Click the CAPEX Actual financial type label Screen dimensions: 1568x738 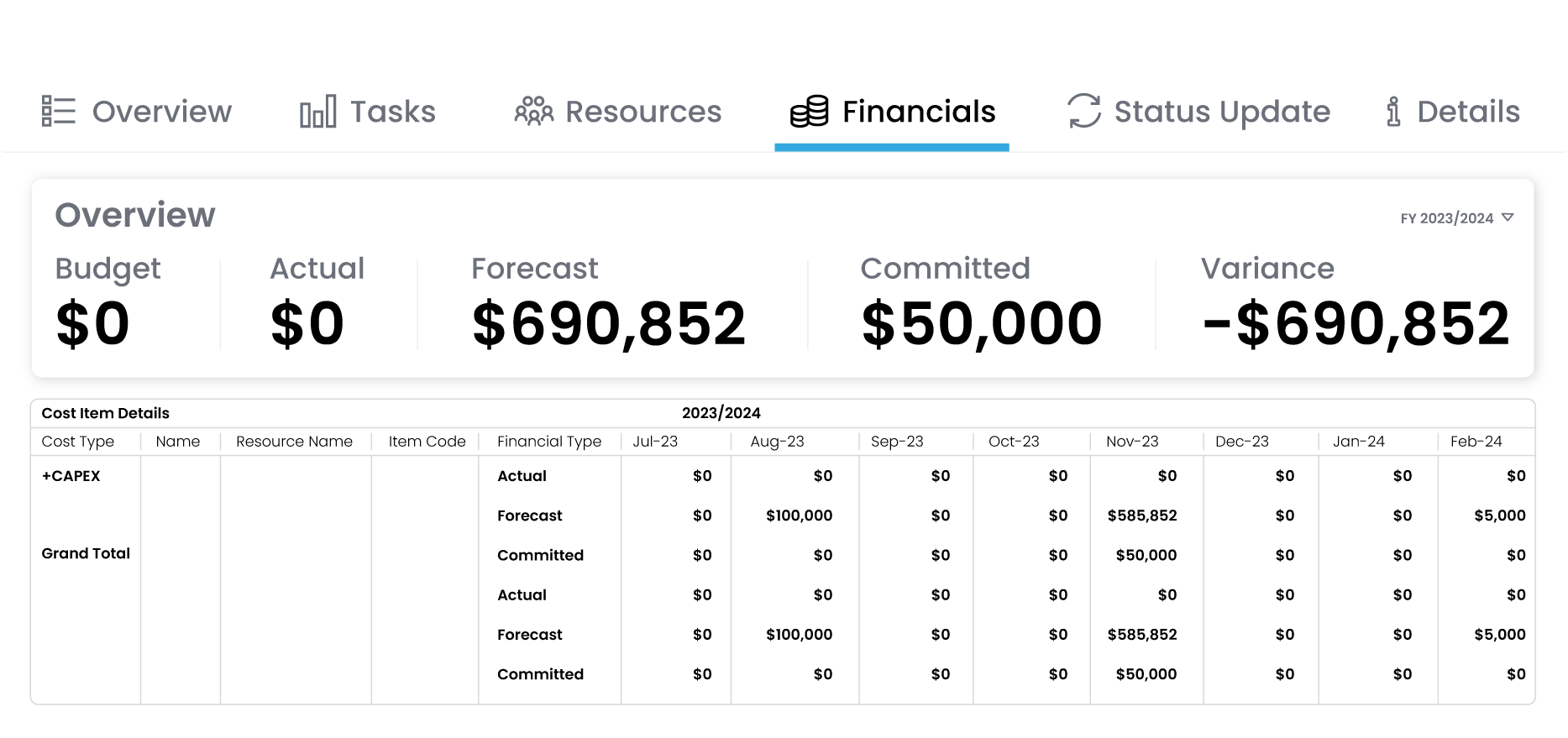(522, 476)
